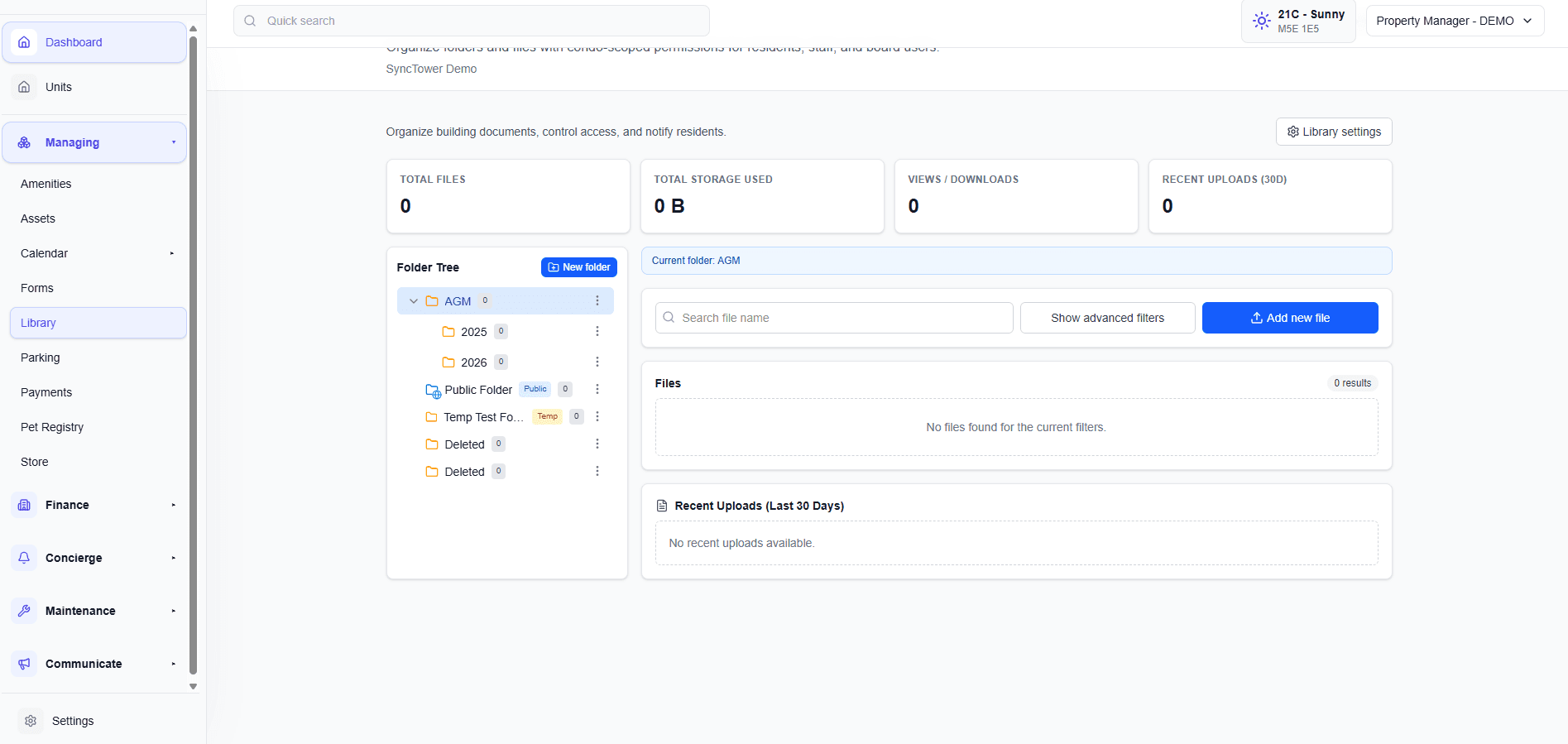This screenshot has height=744, width=1568.
Task: Focus the Search file name field
Action: coord(834,318)
